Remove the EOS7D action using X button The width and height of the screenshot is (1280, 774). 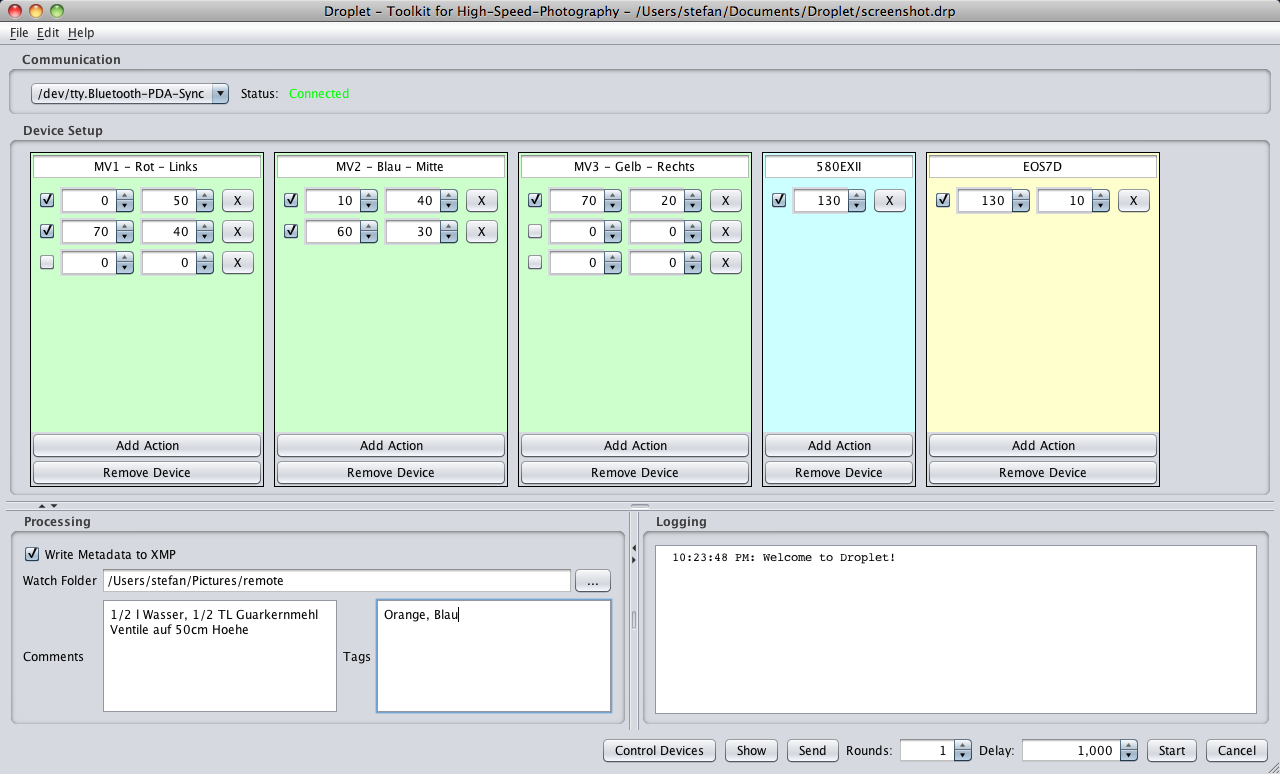point(1134,201)
